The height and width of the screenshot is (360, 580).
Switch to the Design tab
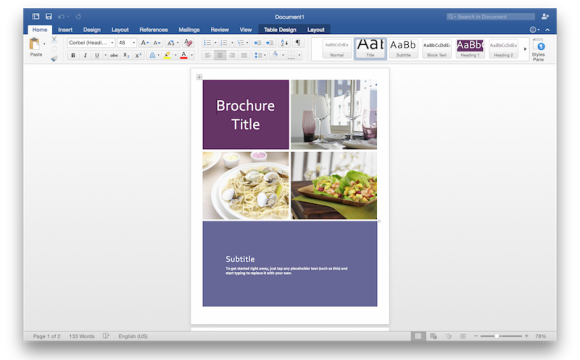pyautogui.click(x=92, y=30)
